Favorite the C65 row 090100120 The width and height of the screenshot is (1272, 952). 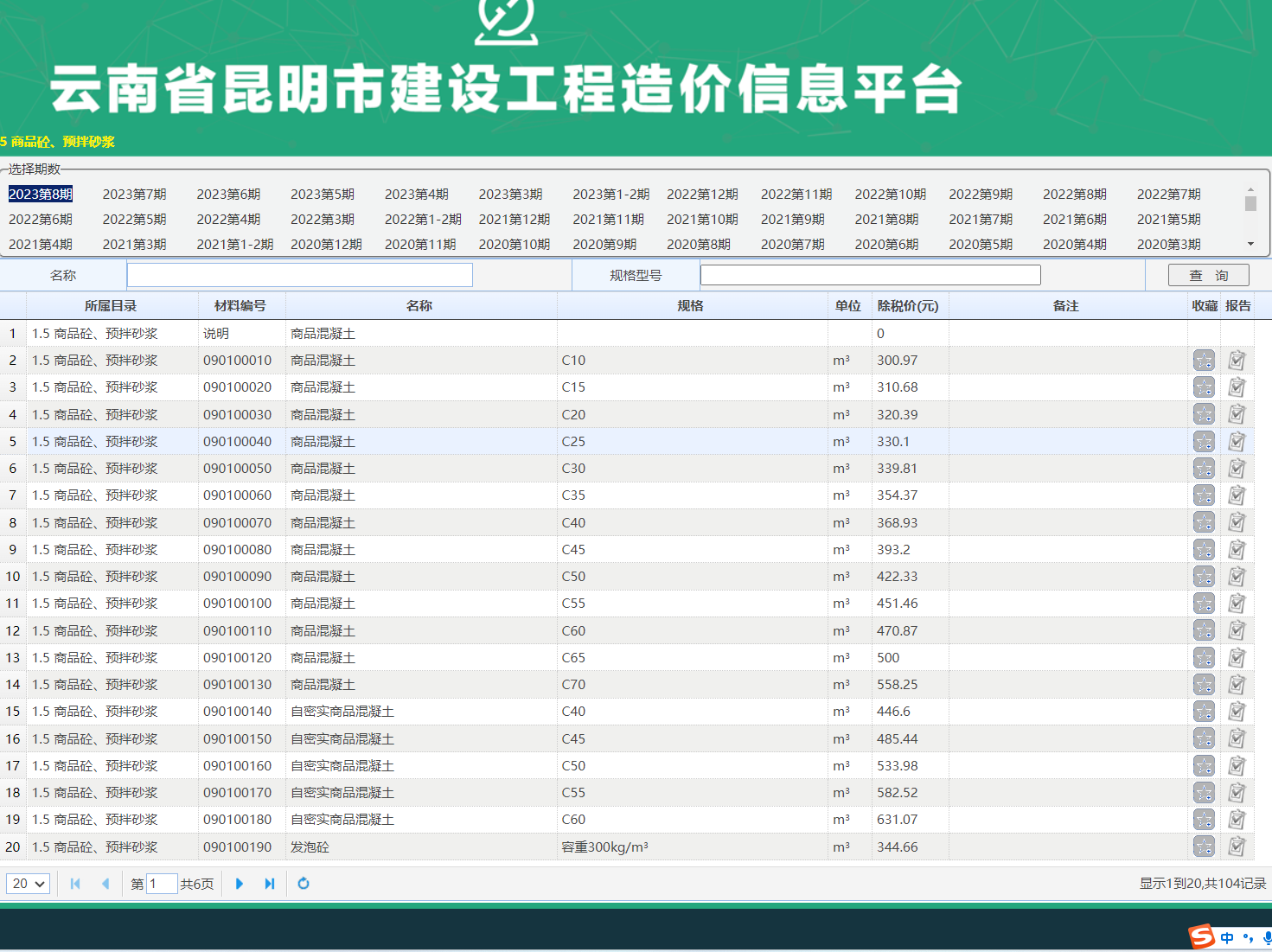tap(1204, 658)
